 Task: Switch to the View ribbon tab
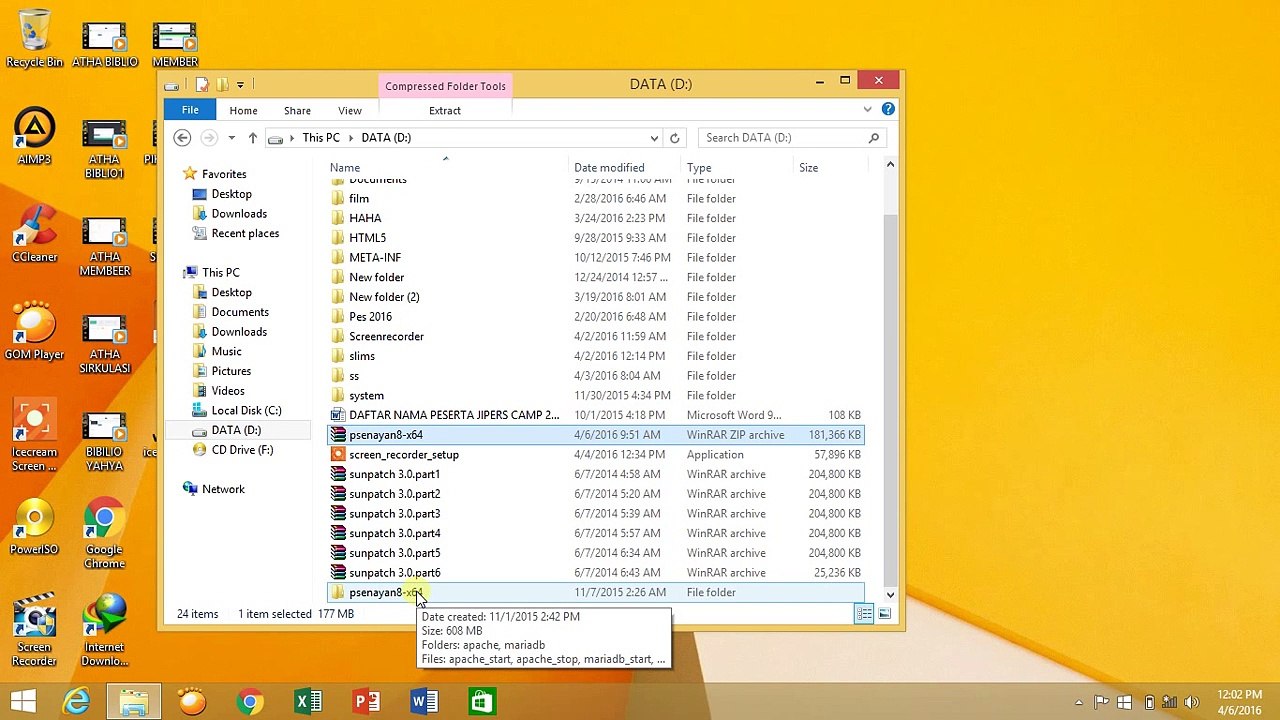tap(350, 111)
